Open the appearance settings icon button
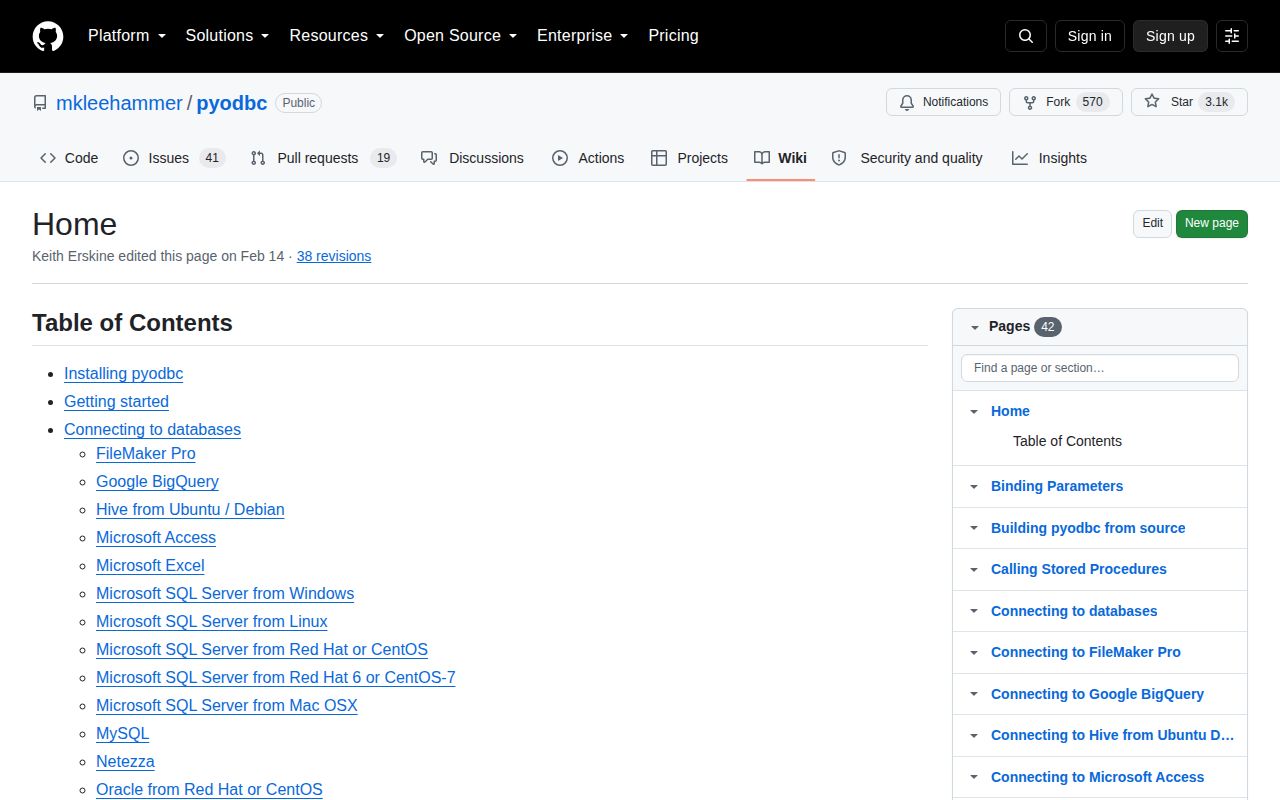This screenshot has width=1280, height=800. click(1232, 36)
